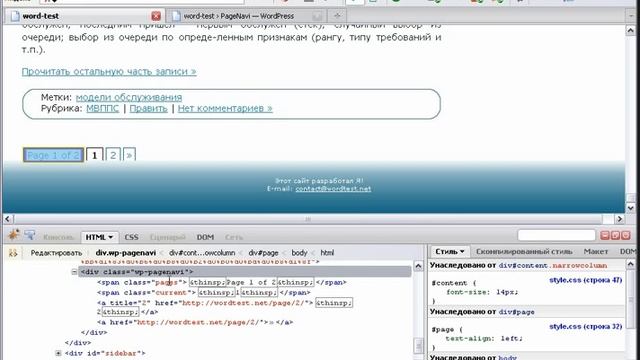Switch to the word-test tab

click(85, 16)
